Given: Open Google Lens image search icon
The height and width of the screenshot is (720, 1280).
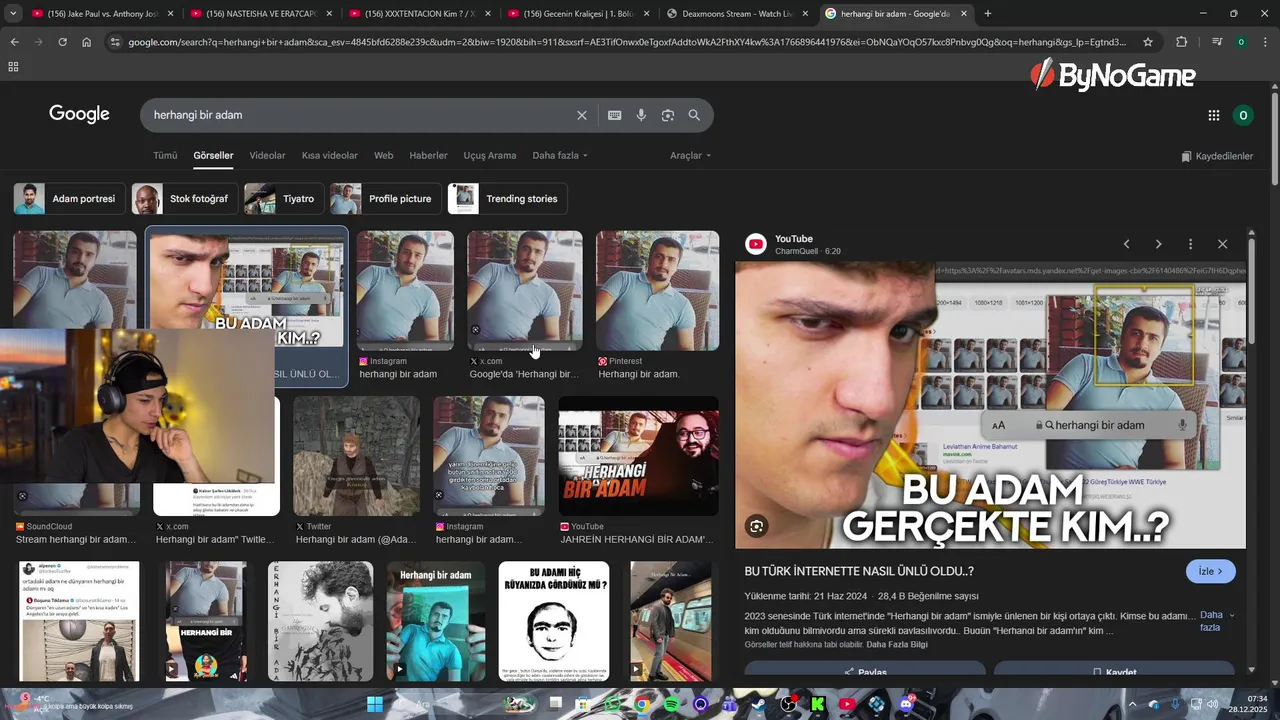Looking at the screenshot, I should pos(668,115).
